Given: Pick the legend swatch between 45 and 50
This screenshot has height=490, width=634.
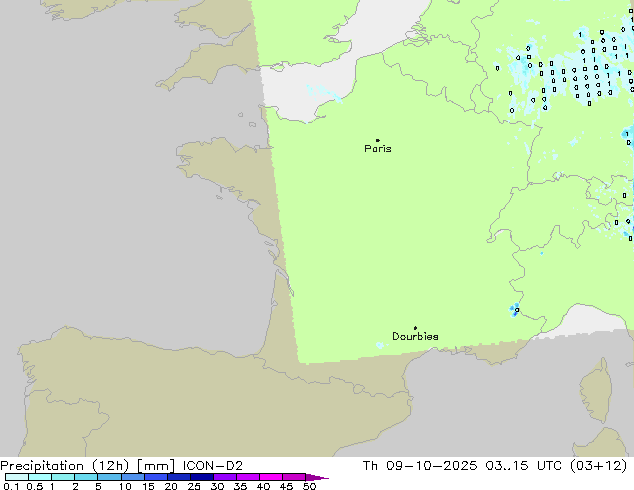Looking at the screenshot, I should click(x=294, y=477).
